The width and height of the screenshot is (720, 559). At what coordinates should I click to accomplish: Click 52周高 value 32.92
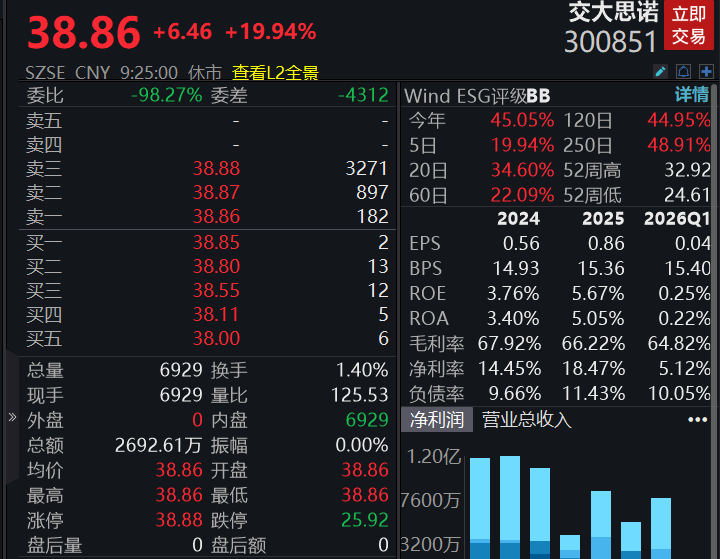click(687, 170)
